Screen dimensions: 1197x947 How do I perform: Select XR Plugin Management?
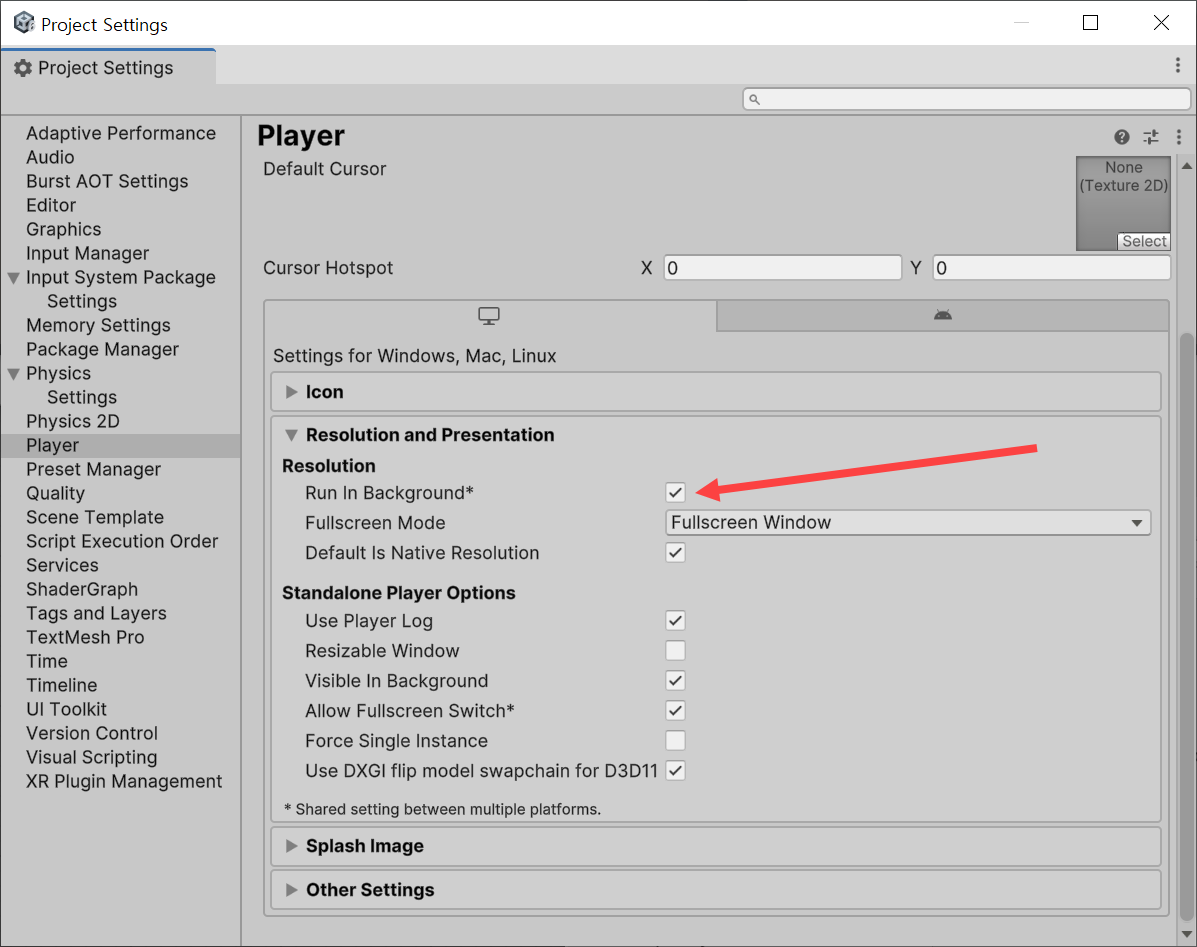[x=124, y=782]
